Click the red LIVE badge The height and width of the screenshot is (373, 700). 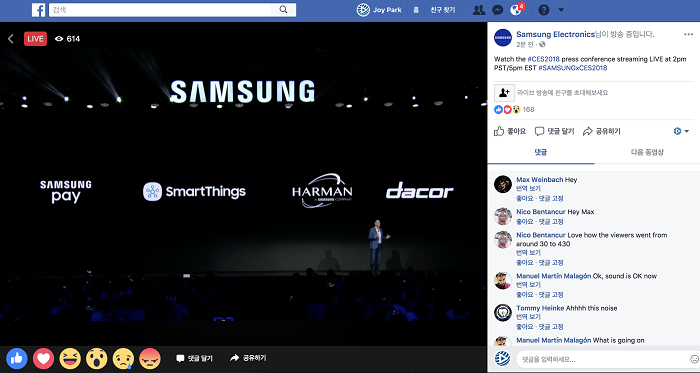35,39
